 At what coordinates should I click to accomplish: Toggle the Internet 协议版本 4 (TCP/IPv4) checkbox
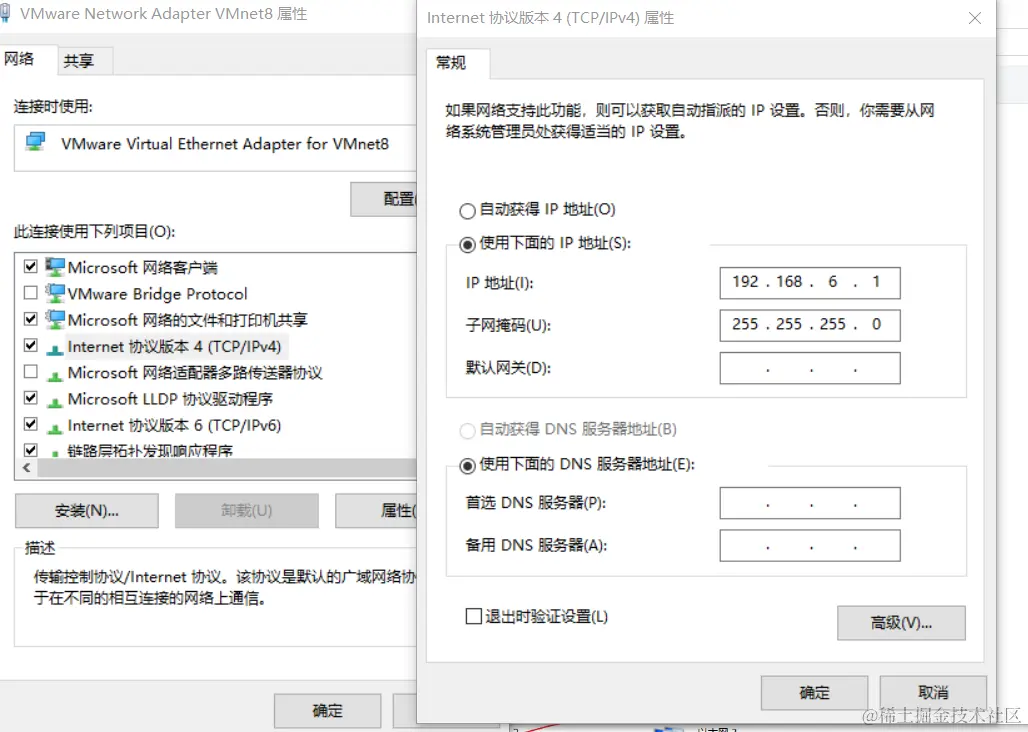click(x=30, y=345)
